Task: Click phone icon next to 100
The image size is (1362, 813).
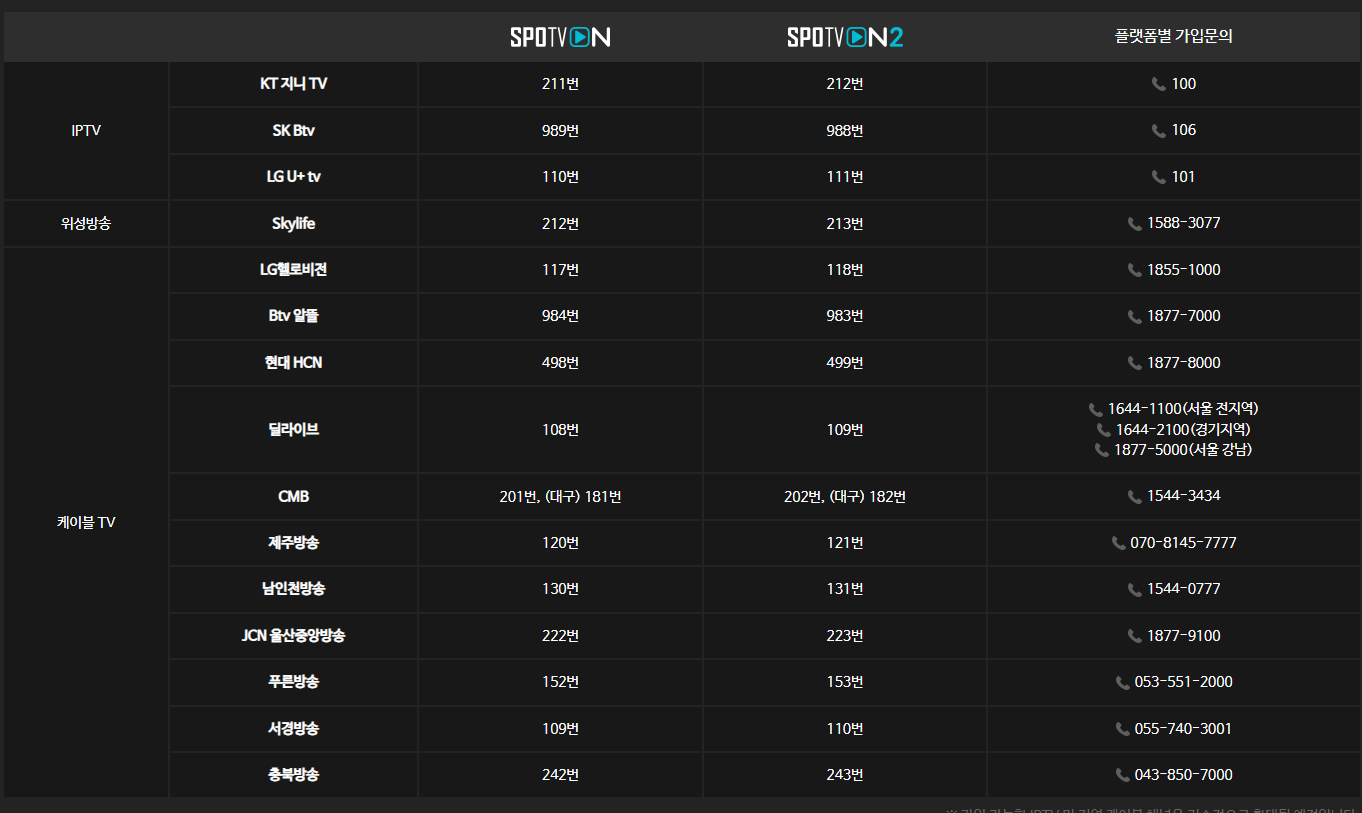Action: pos(1159,84)
